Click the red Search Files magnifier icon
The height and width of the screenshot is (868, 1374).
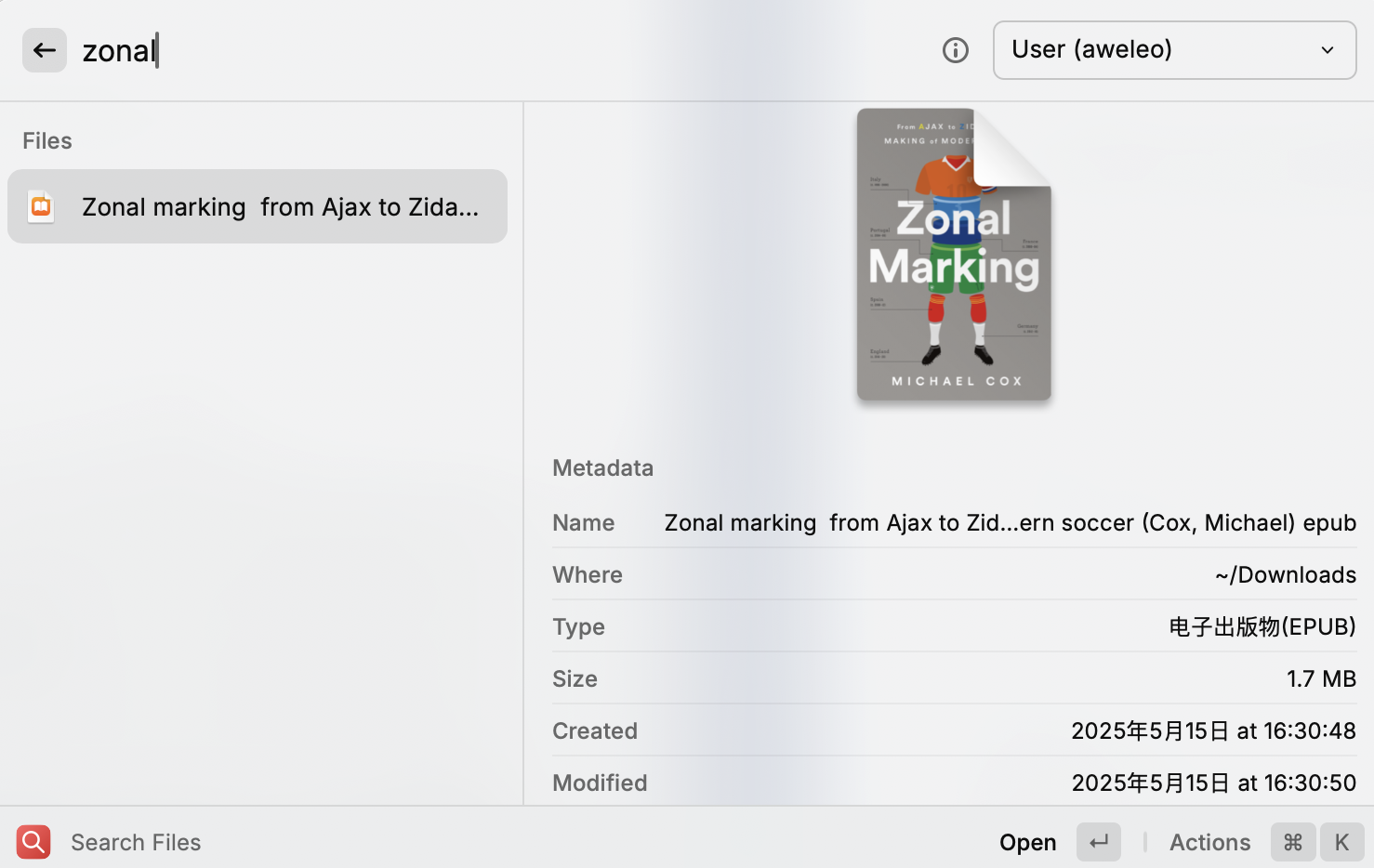point(33,842)
